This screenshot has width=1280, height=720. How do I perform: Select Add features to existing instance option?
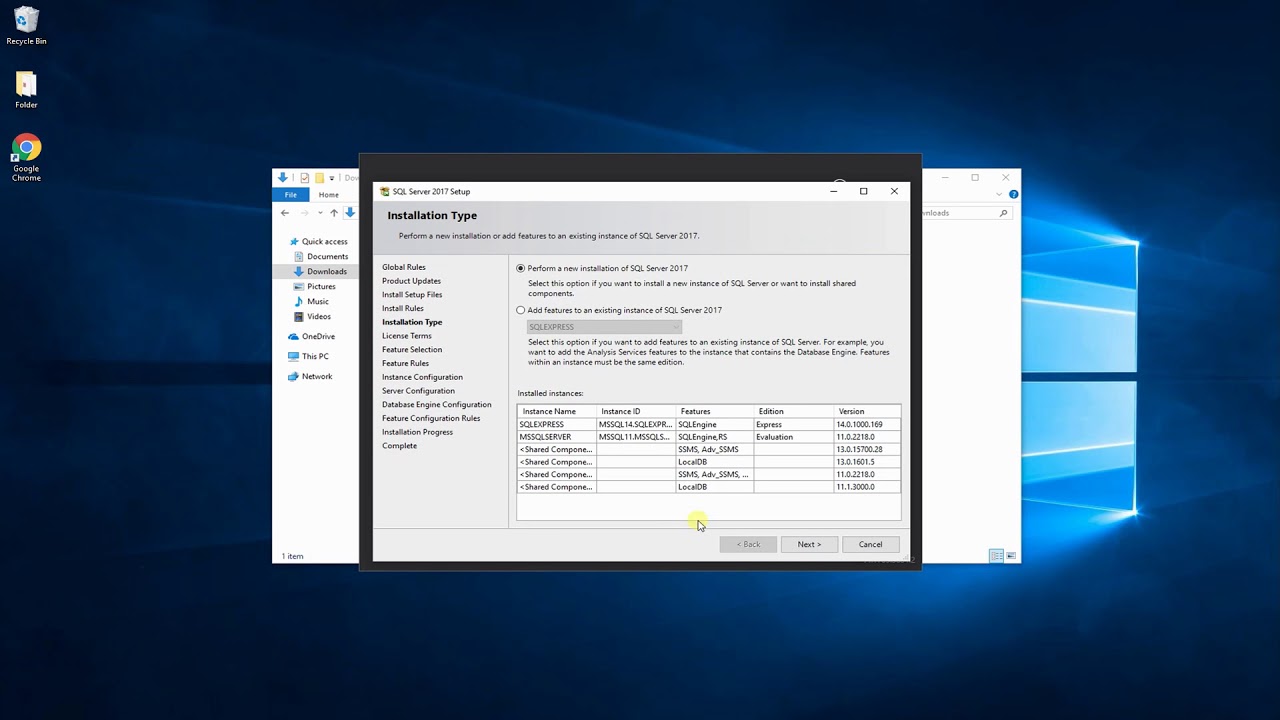point(521,310)
